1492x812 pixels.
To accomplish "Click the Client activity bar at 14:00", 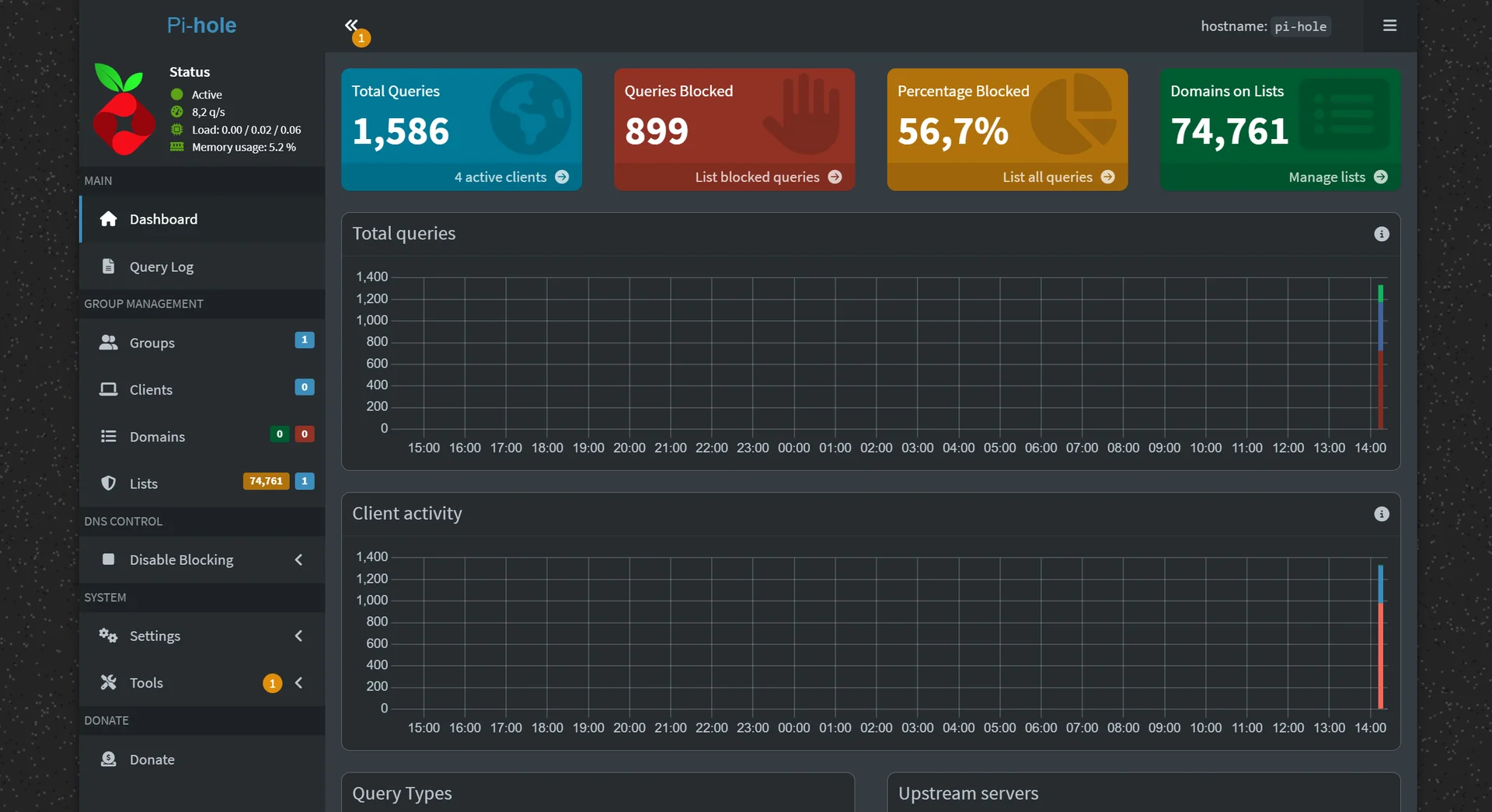I will (1380, 636).
